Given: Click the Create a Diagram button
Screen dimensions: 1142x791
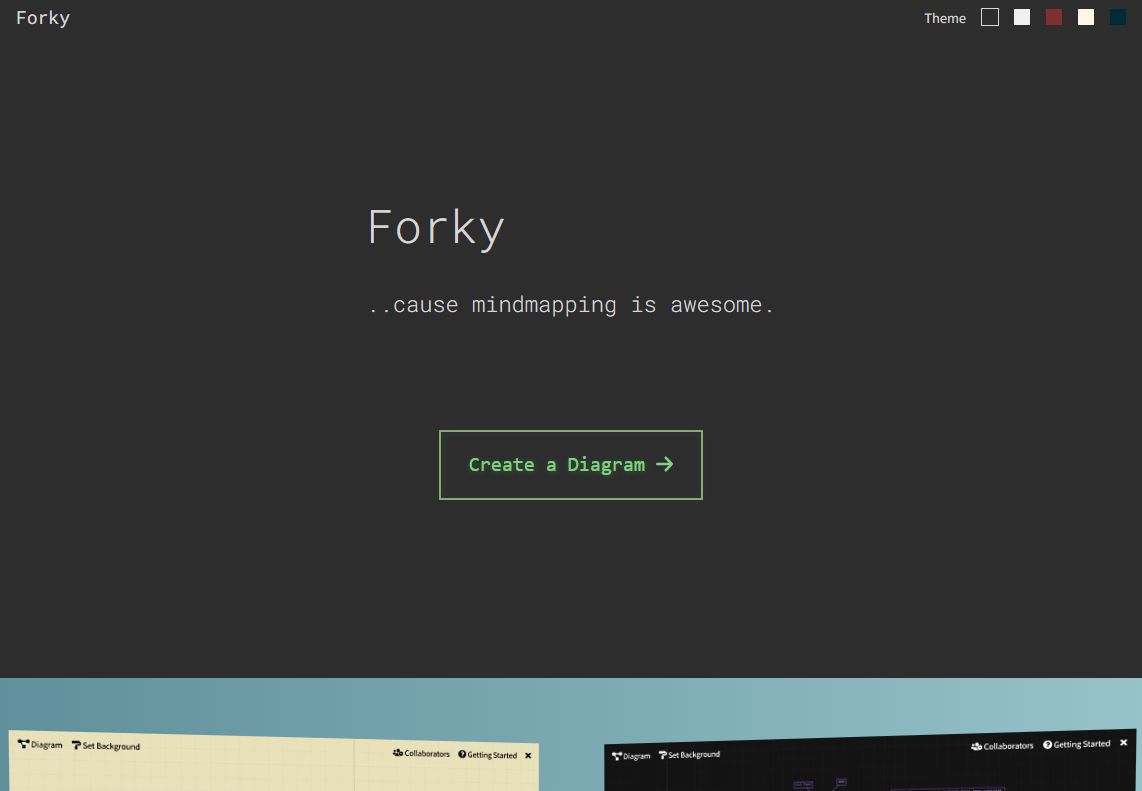Looking at the screenshot, I should point(570,465).
